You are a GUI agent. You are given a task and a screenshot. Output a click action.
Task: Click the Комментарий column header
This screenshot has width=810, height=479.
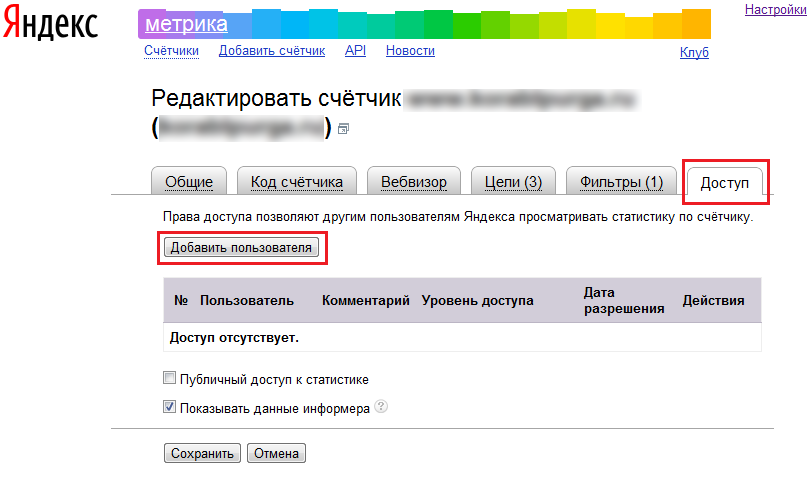coord(366,301)
